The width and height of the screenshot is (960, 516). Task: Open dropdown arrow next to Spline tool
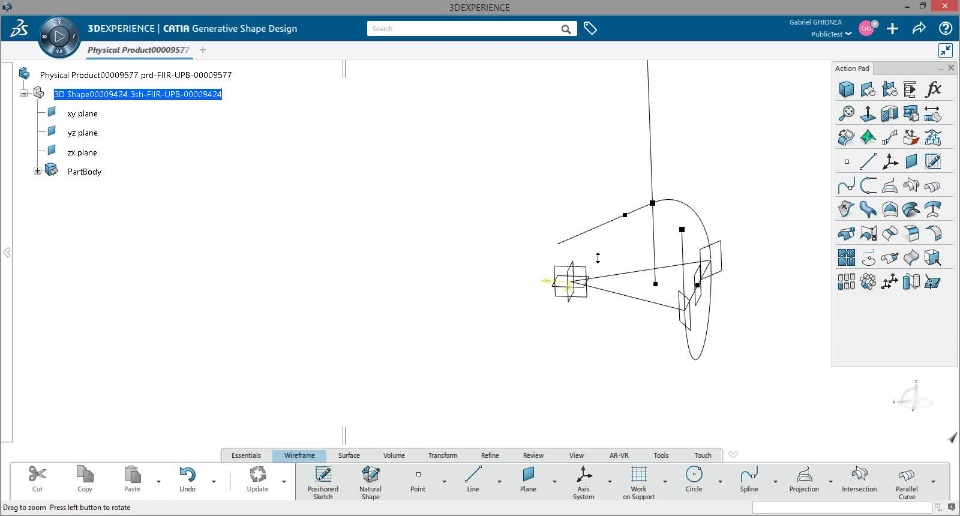(x=775, y=482)
